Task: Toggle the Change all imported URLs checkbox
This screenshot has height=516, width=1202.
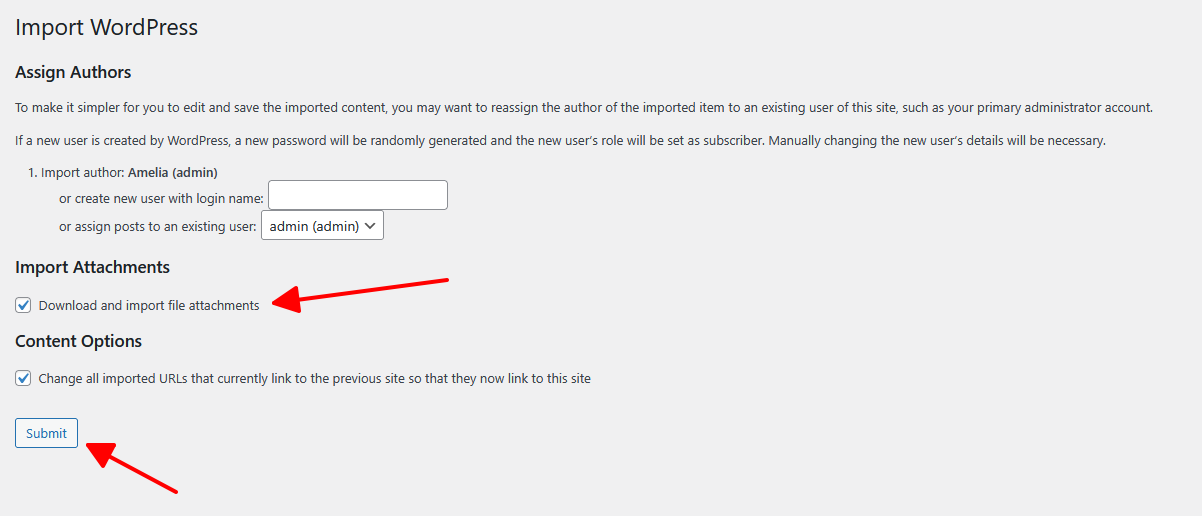Action: pyautogui.click(x=24, y=379)
